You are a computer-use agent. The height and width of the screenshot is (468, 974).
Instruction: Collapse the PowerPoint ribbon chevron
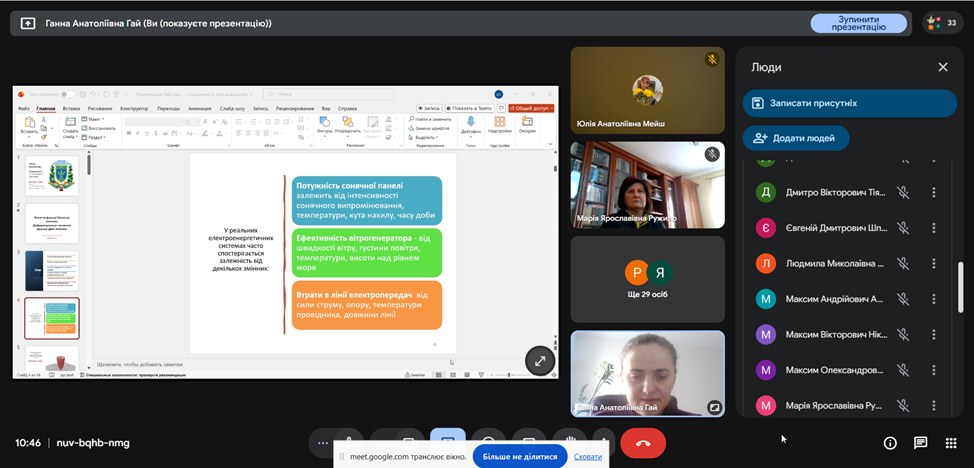(550, 144)
